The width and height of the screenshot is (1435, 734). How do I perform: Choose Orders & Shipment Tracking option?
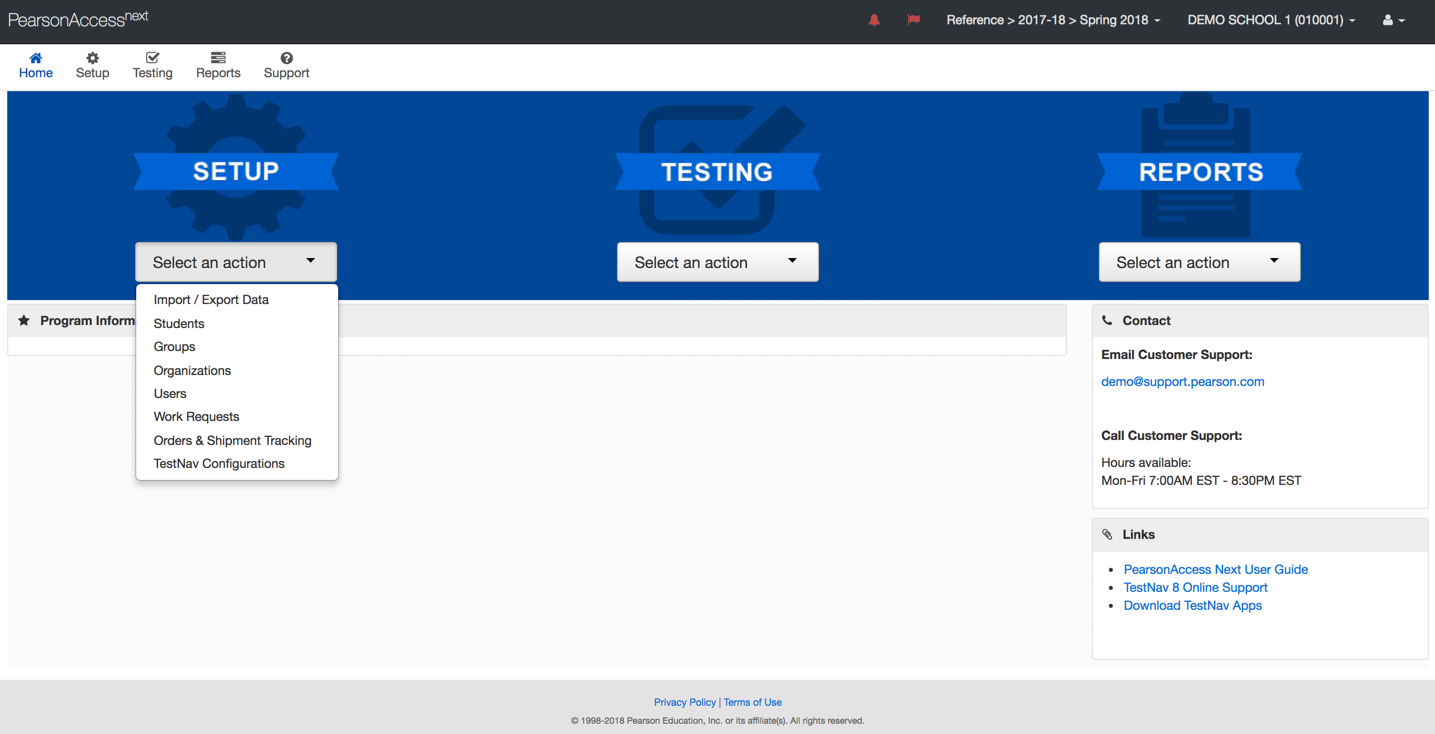232,441
